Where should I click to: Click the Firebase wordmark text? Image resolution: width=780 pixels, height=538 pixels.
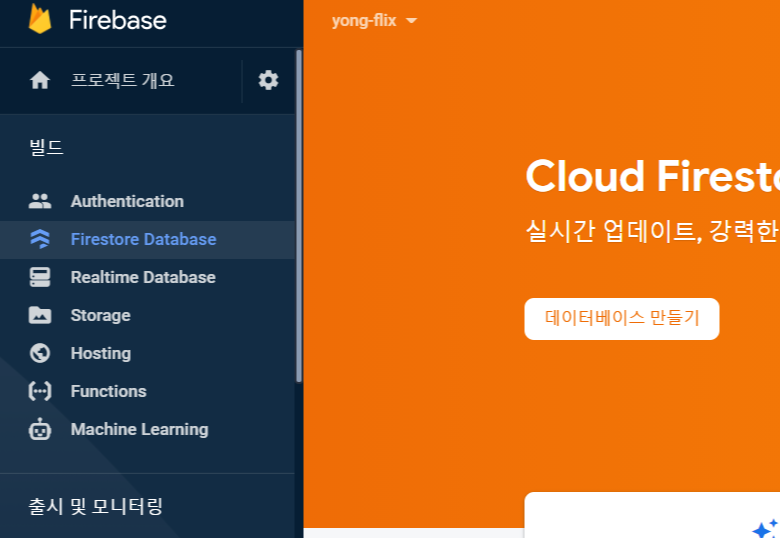[118, 20]
